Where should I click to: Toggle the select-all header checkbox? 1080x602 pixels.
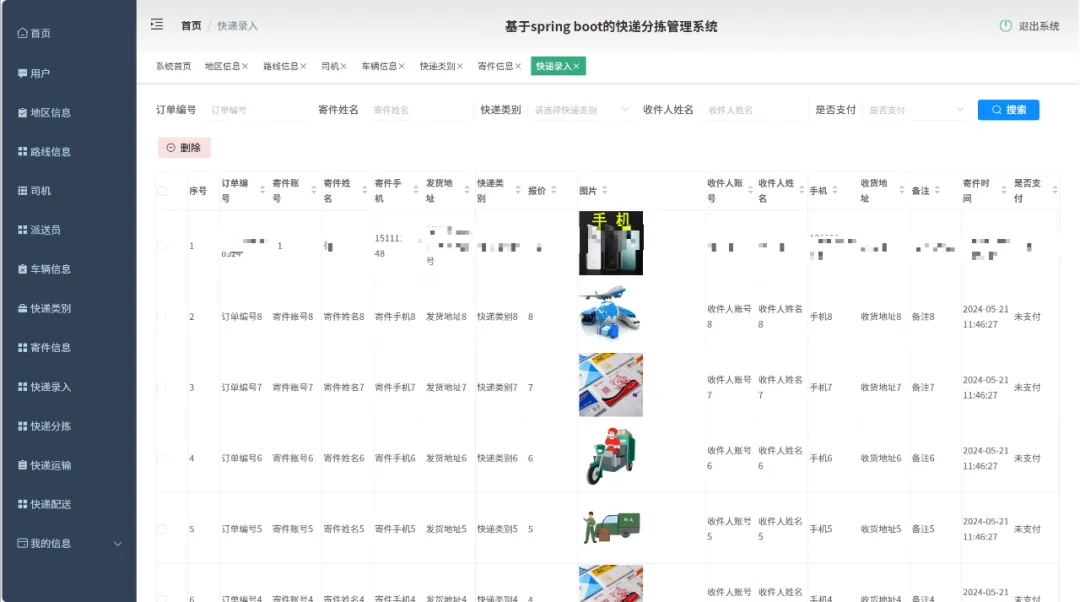(162, 191)
